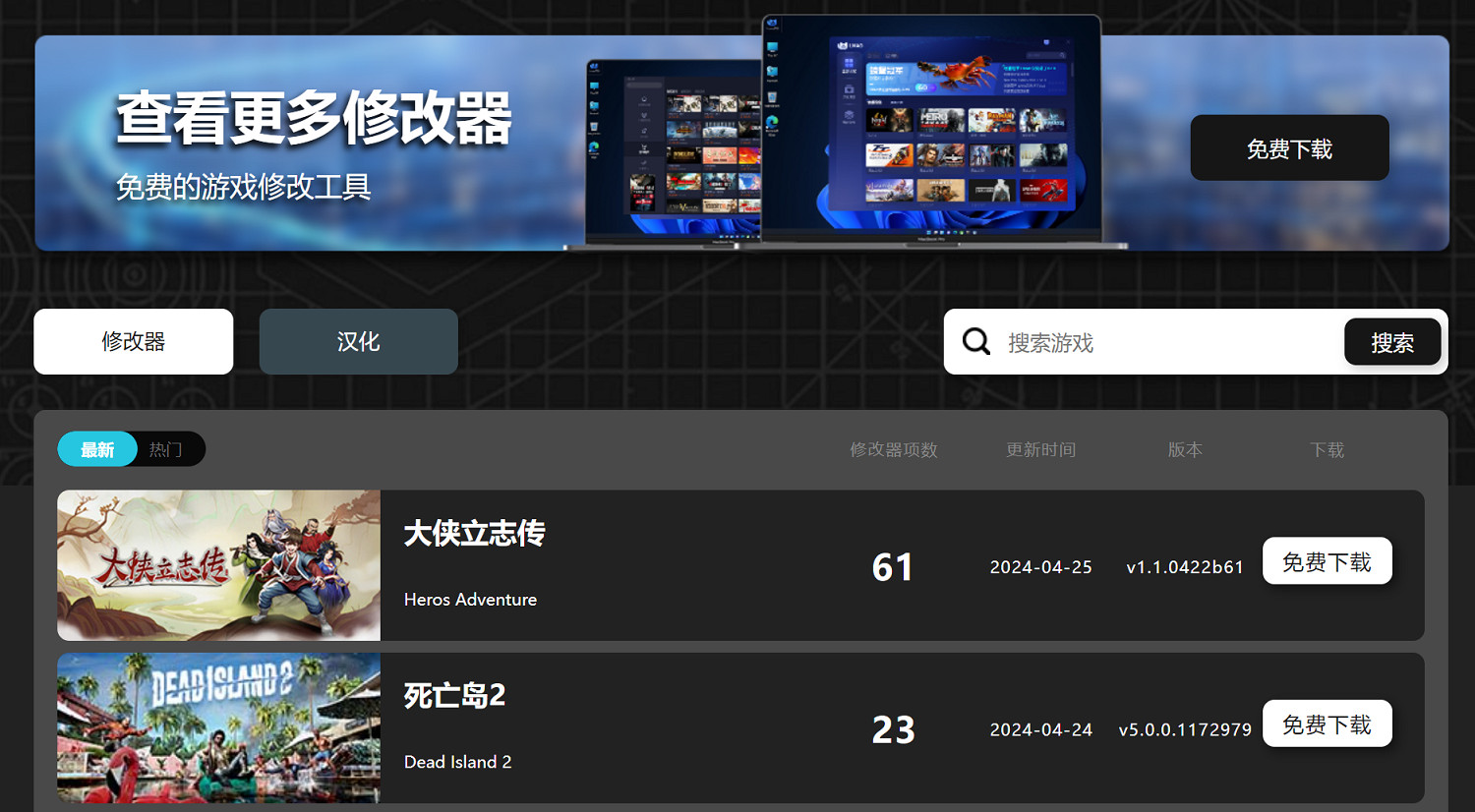Select the 热门 sort toggle
The image size is (1475, 812).
pos(166,449)
